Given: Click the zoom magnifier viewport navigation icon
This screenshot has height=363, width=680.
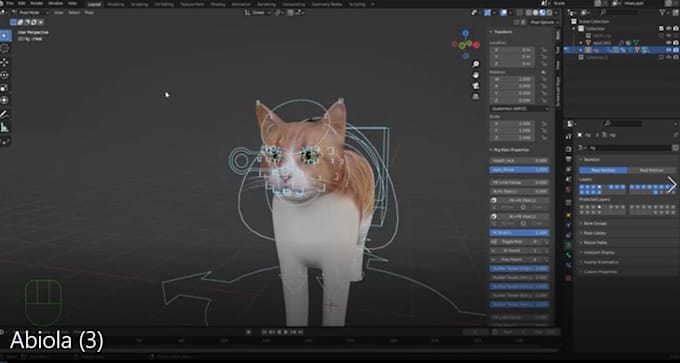Looking at the screenshot, I should [x=476, y=64].
